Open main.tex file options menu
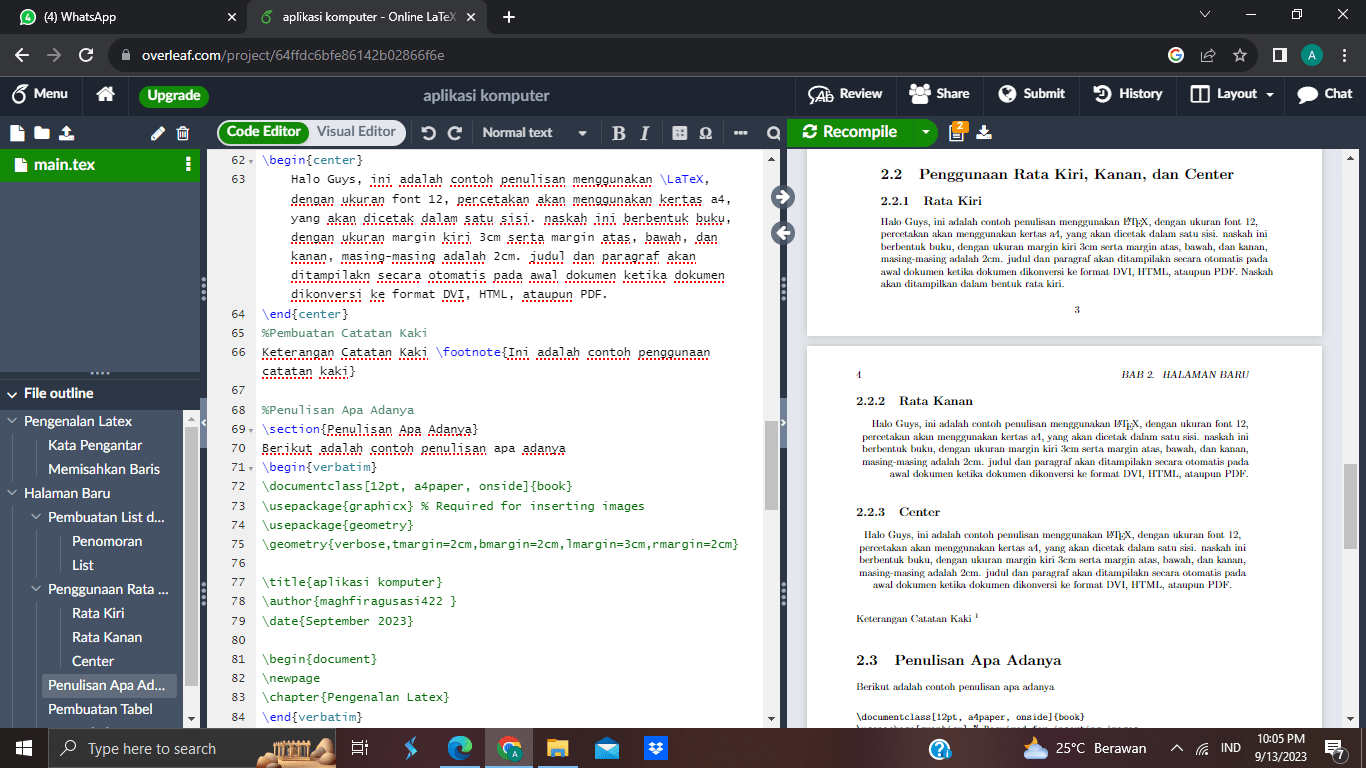This screenshot has width=1366, height=768. 188,165
